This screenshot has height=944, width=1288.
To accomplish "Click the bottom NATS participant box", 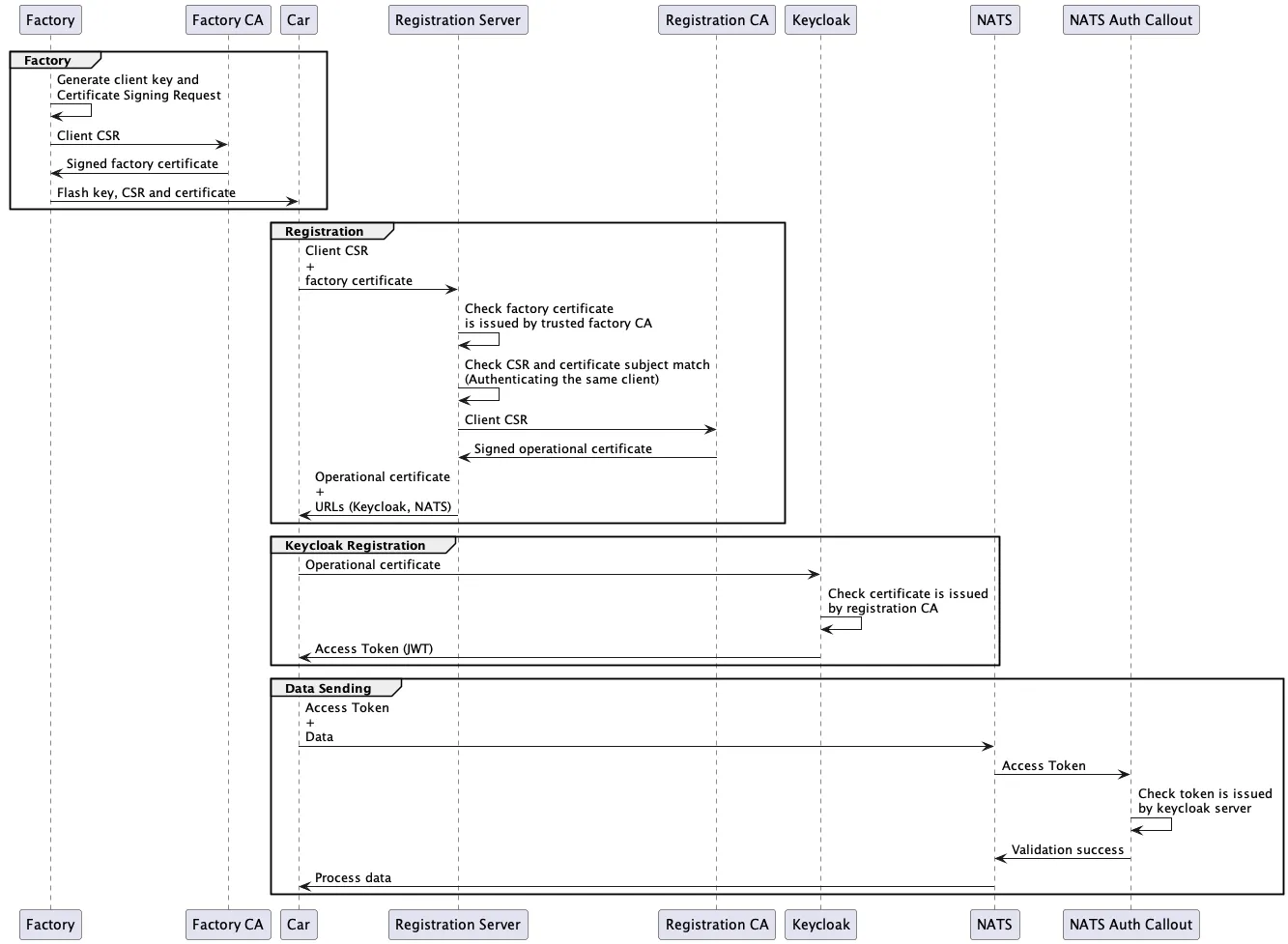I will coord(994,924).
